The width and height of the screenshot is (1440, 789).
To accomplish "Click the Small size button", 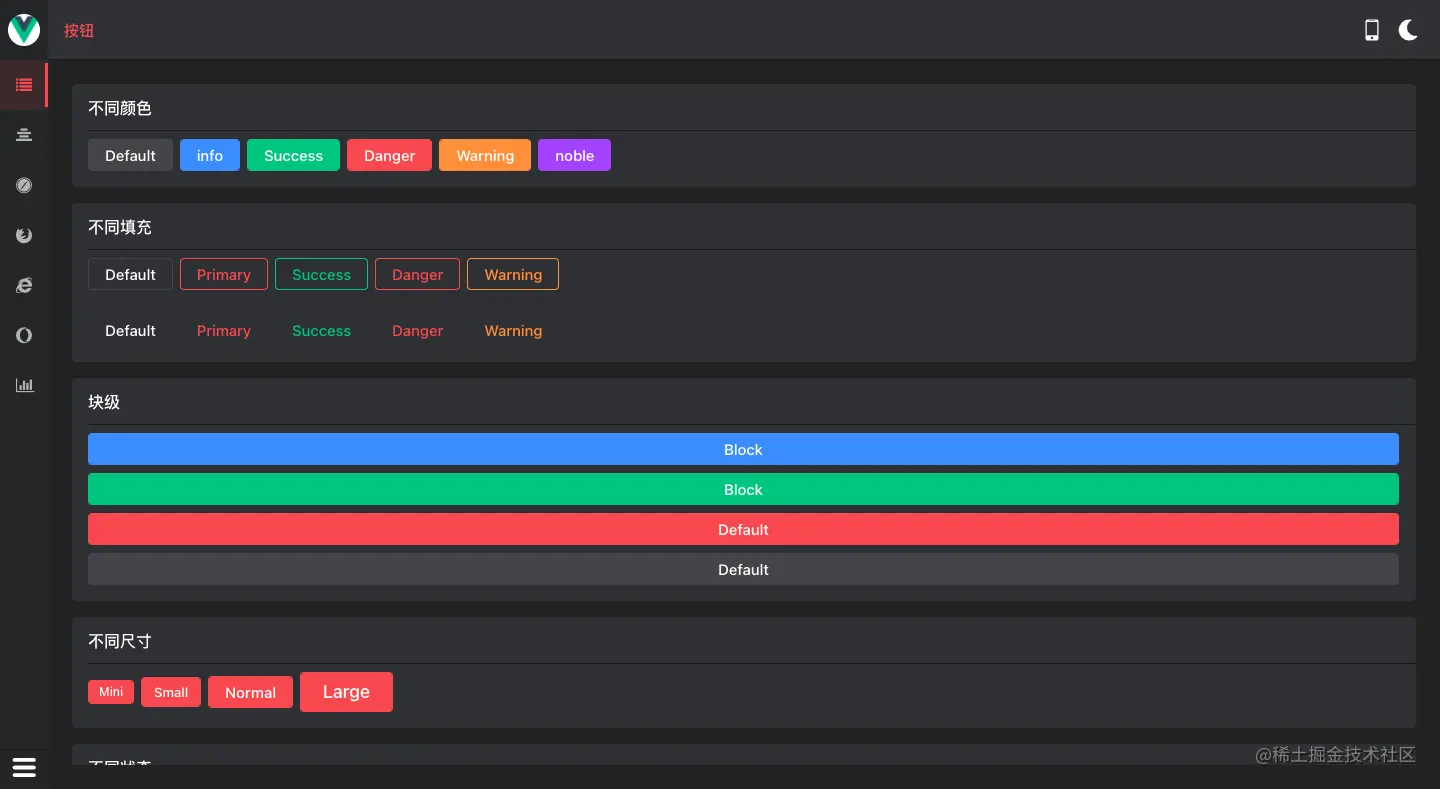I will pyautogui.click(x=171, y=692).
